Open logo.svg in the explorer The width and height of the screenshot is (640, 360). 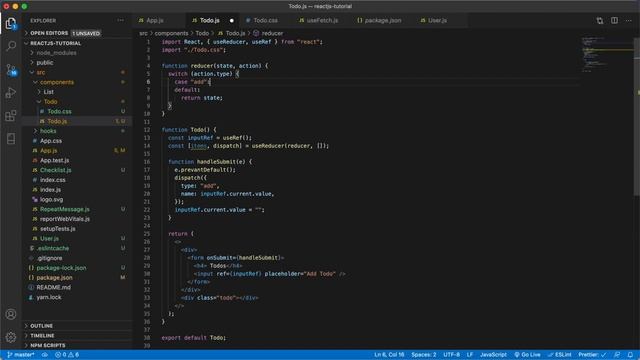point(51,200)
